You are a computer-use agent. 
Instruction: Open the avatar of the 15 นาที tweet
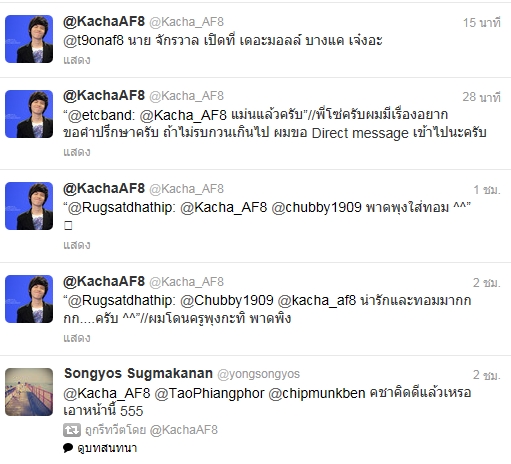29,39
